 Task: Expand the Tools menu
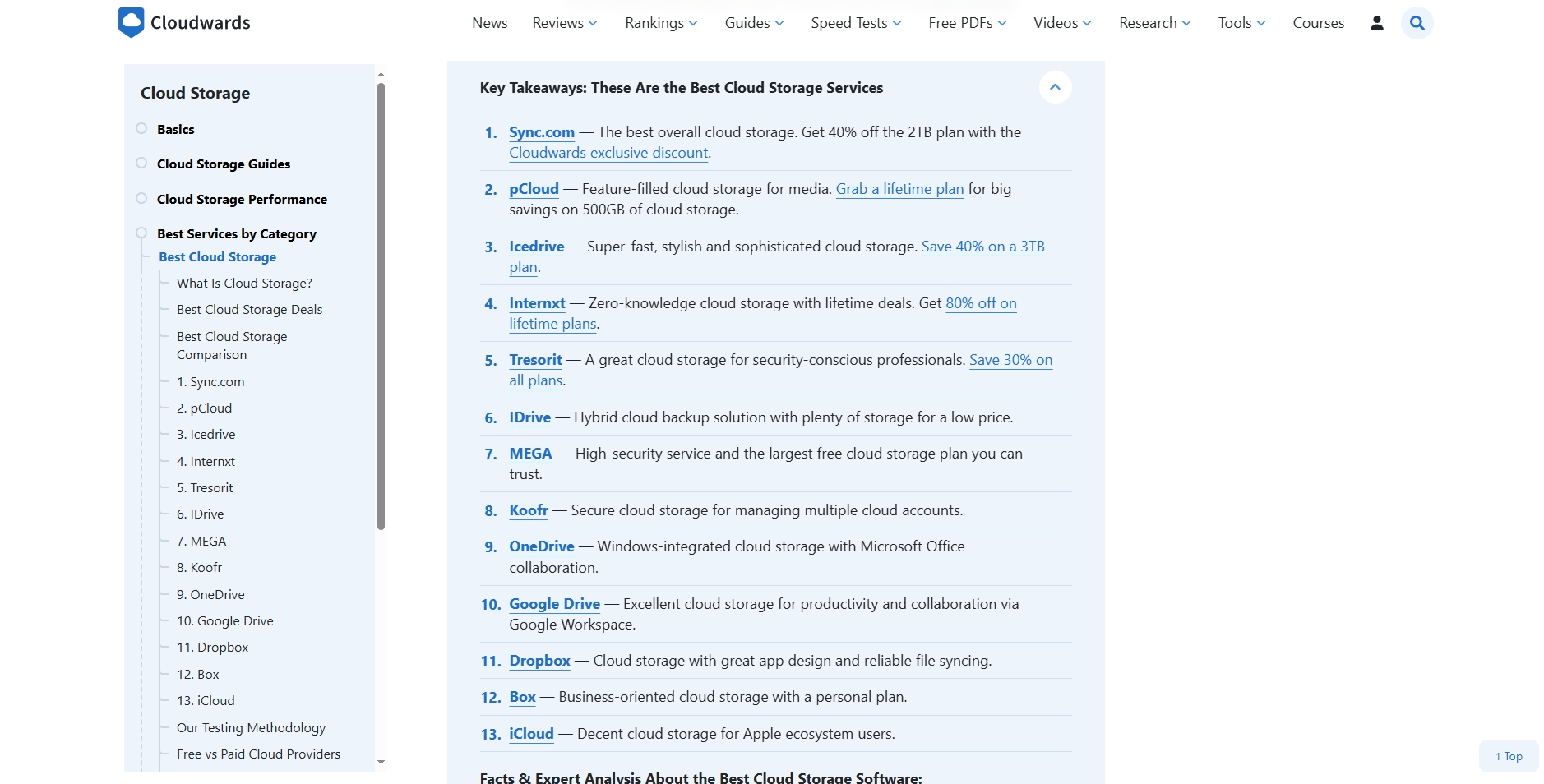1241,23
